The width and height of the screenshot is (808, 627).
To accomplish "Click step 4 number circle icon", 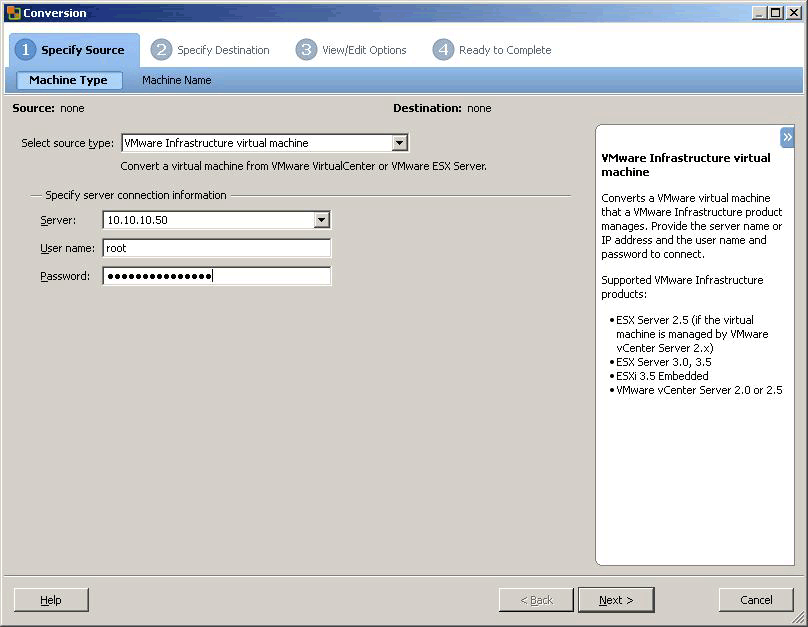I will (x=443, y=49).
